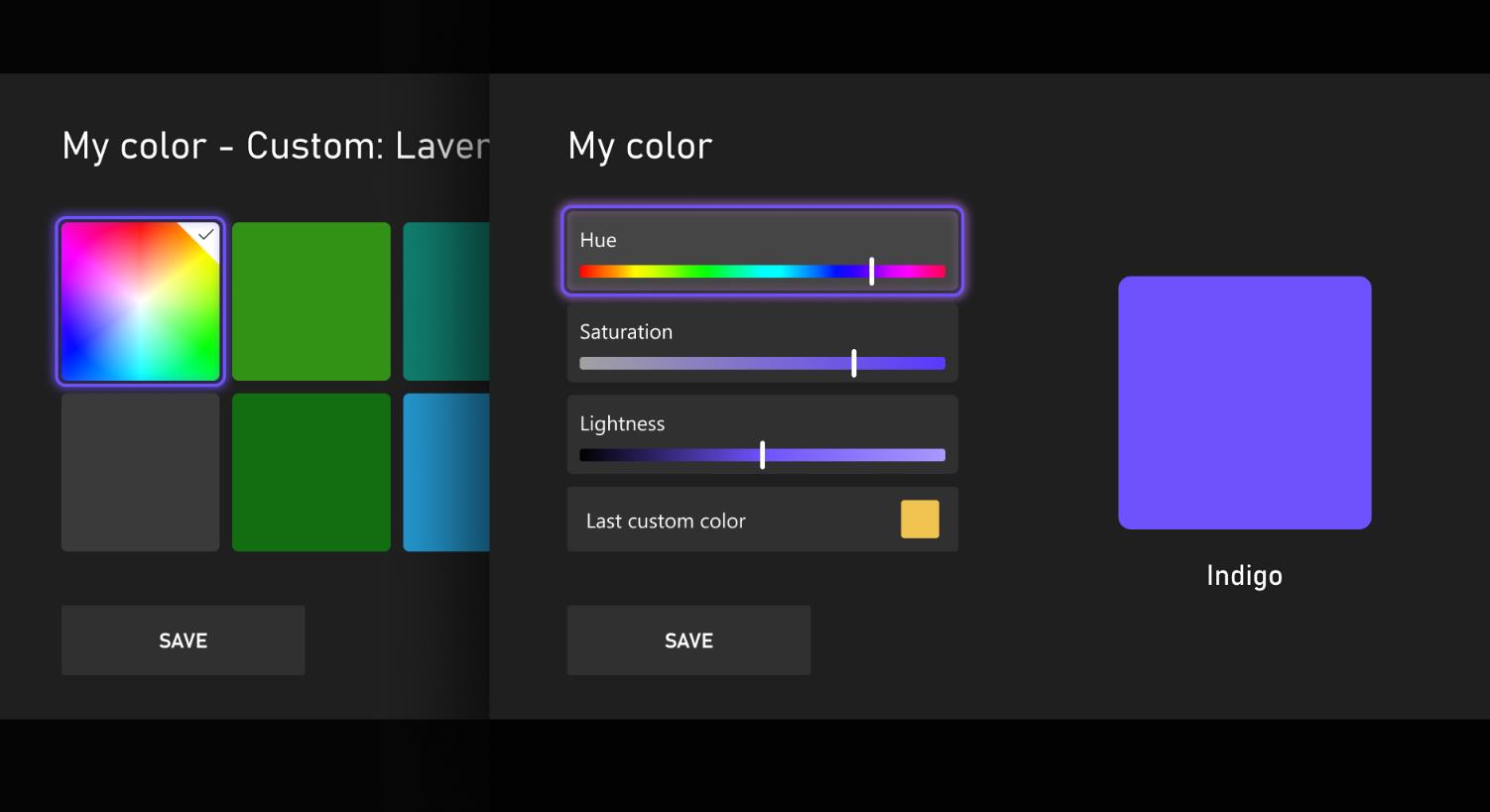Click the gray end of the Saturation bar
Image resolution: width=1490 pixels, height=812 pixels.
coord(587,364)
